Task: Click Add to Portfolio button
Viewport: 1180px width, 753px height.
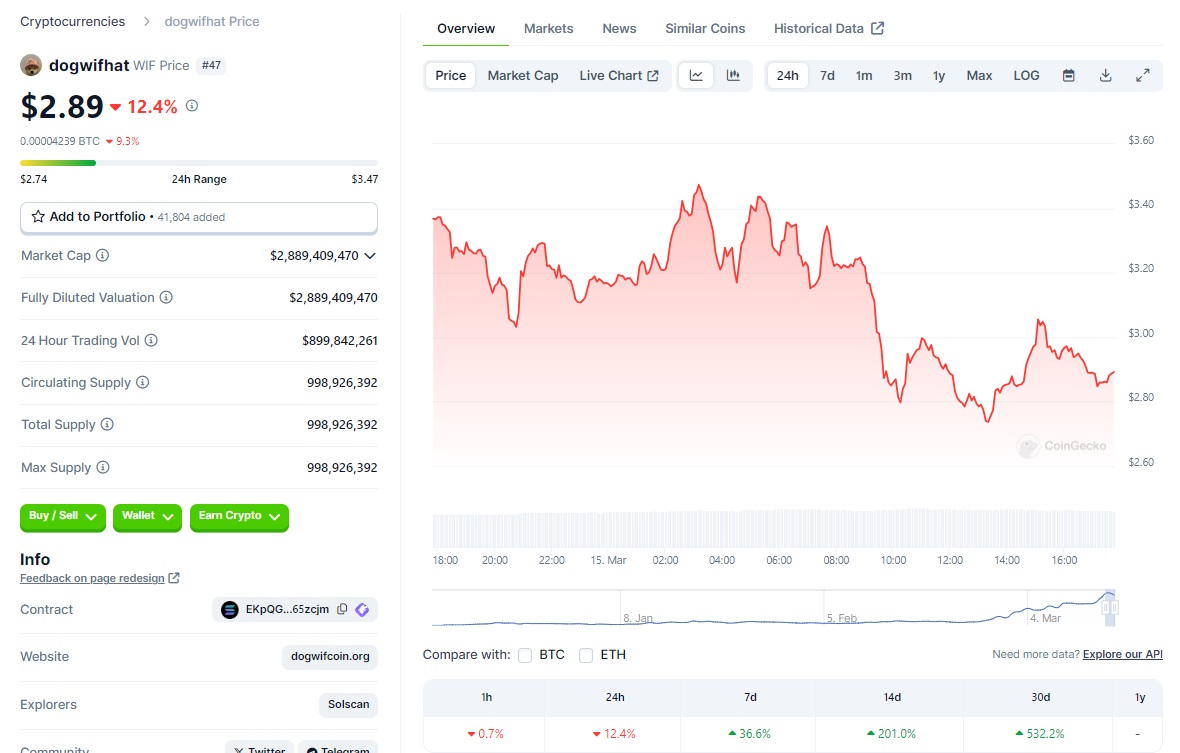Action: pos(199,217)
